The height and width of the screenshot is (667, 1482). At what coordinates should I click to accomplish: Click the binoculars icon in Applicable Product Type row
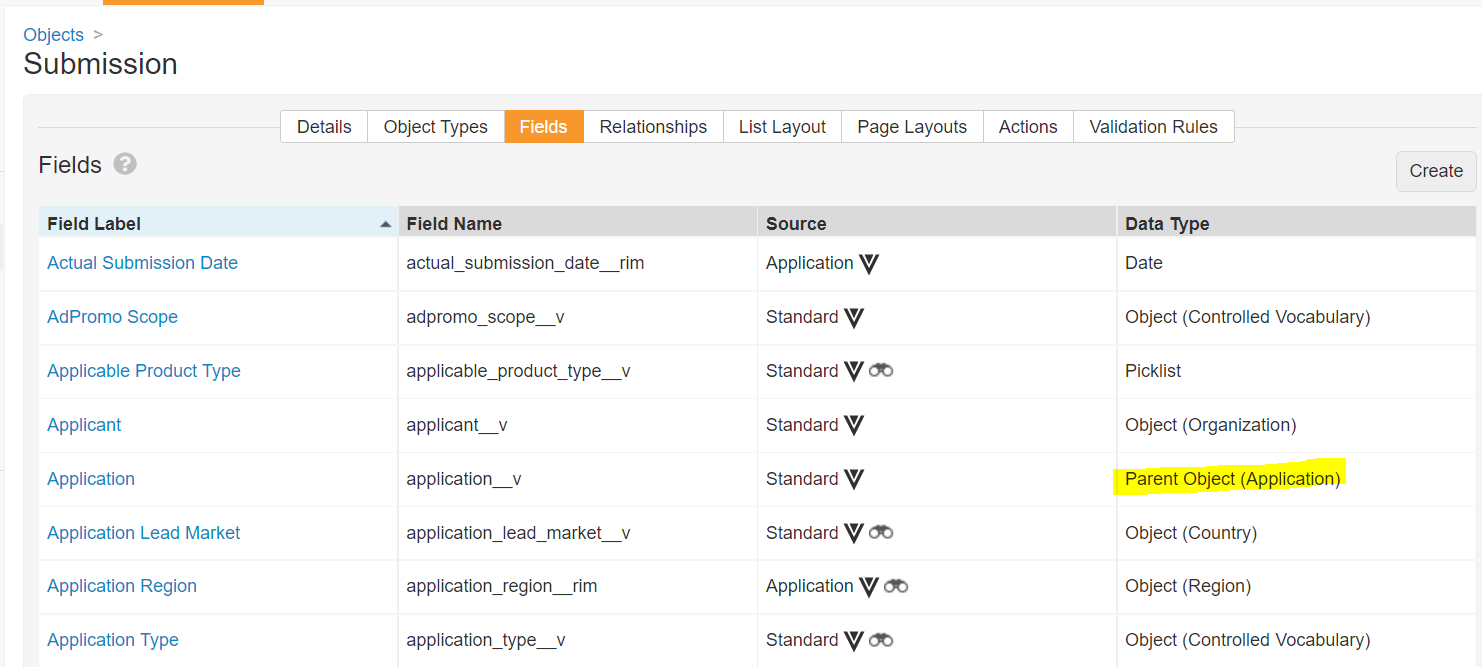tap(881, 371)
